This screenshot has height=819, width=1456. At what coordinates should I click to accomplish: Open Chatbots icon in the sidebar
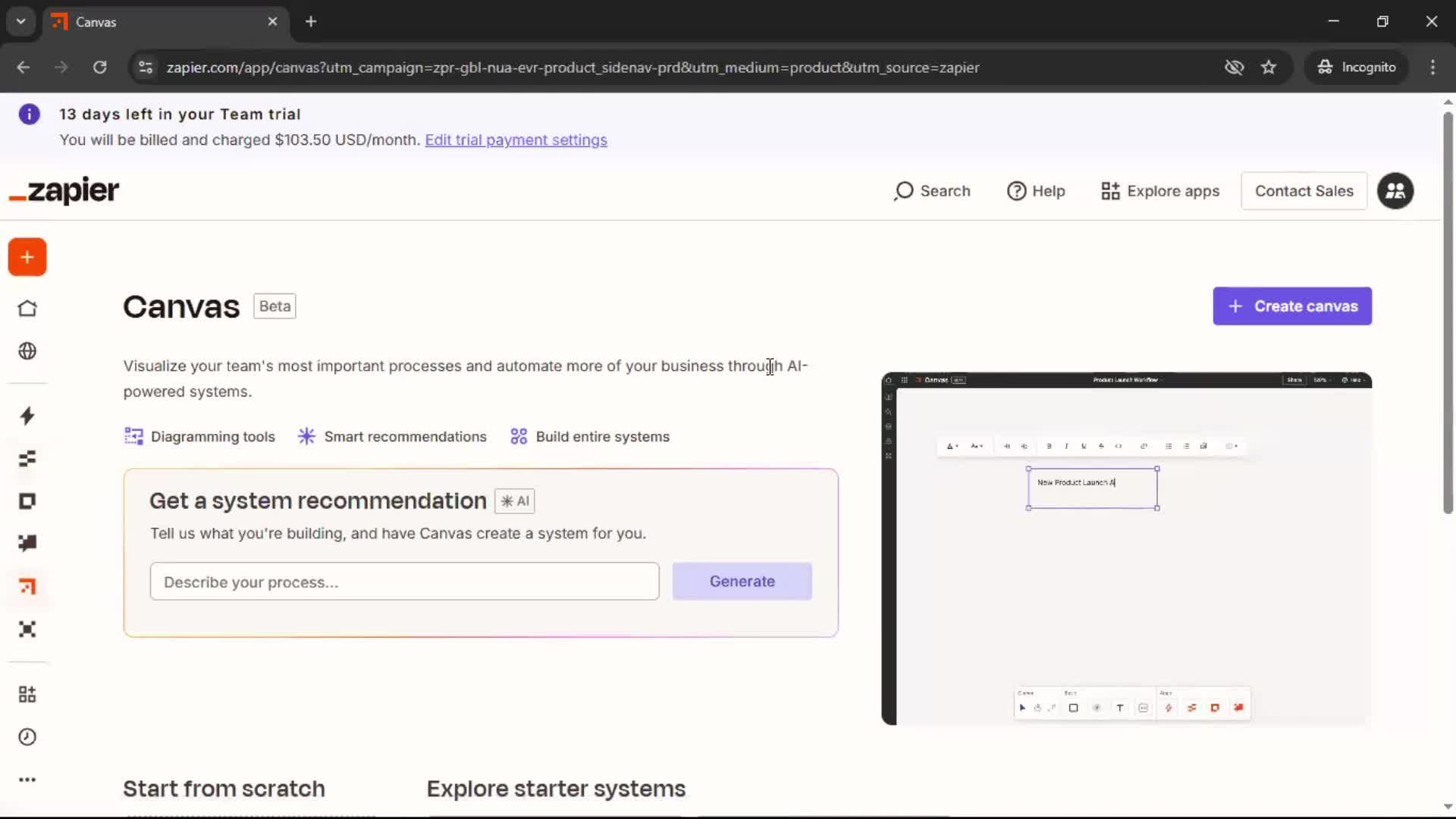(x=27, y=543)
